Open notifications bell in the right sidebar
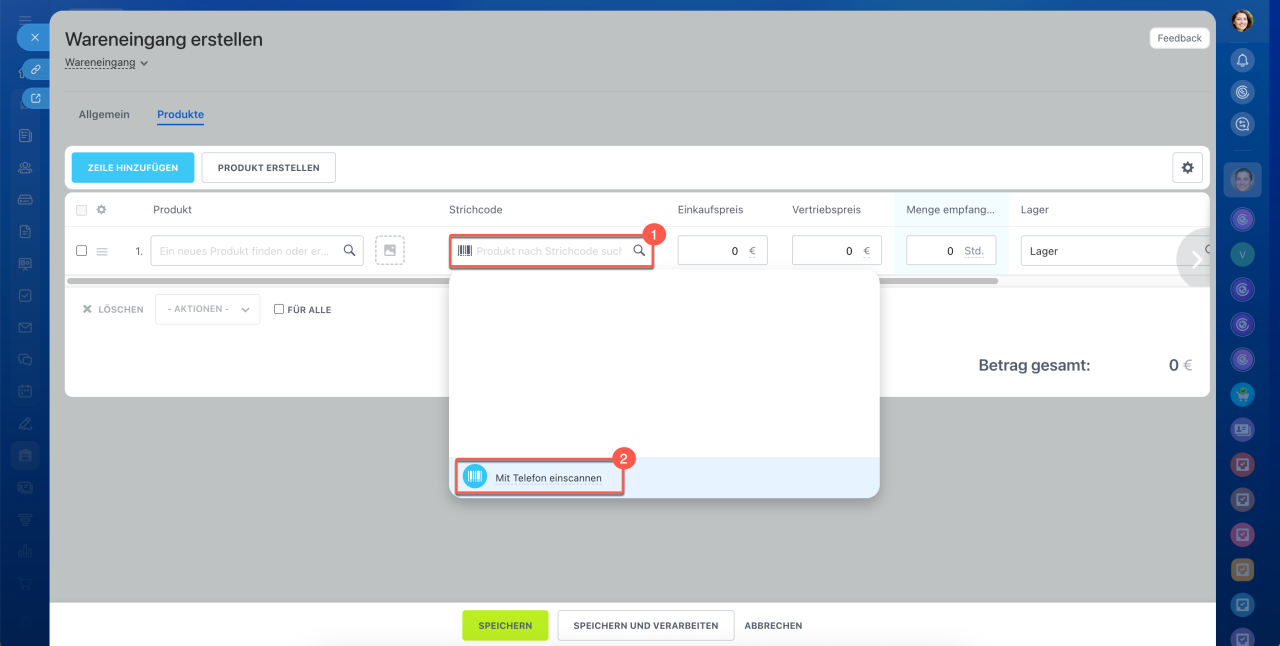Screen dimensions: 1280x646 tap(1242, 60)
